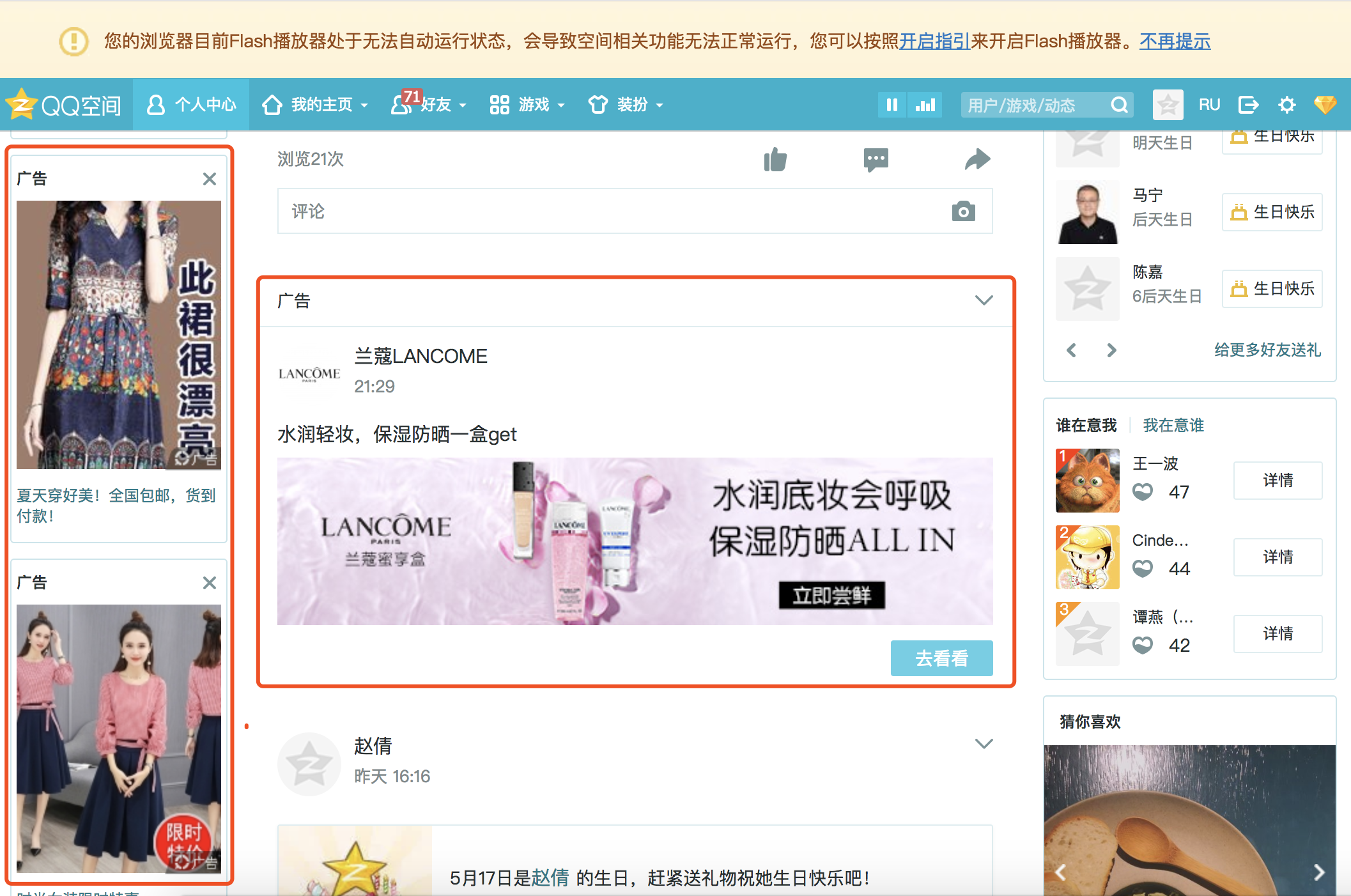Open 陈嘉 default avatar

click(1088, 289)
